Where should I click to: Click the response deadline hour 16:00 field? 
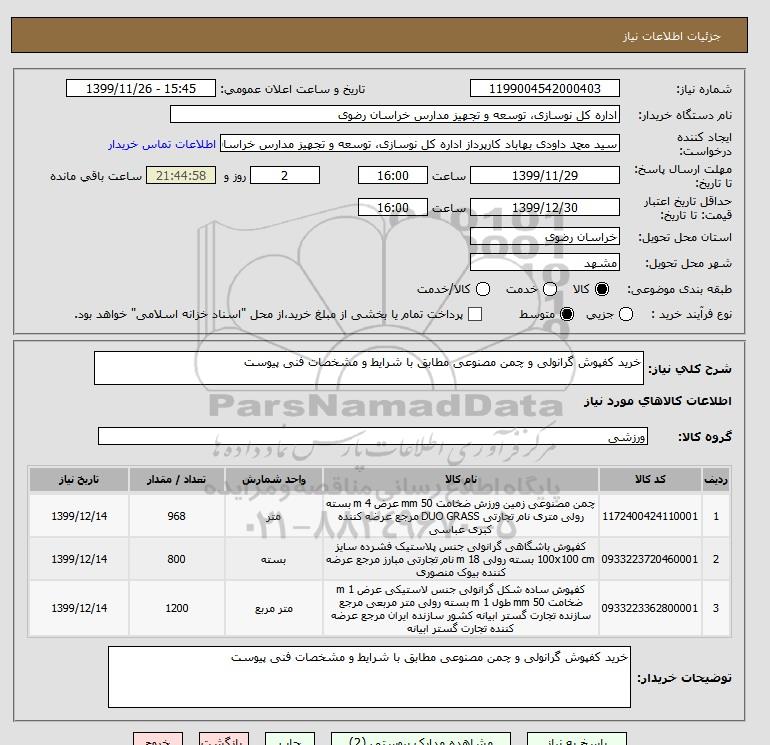pos(393,175)
